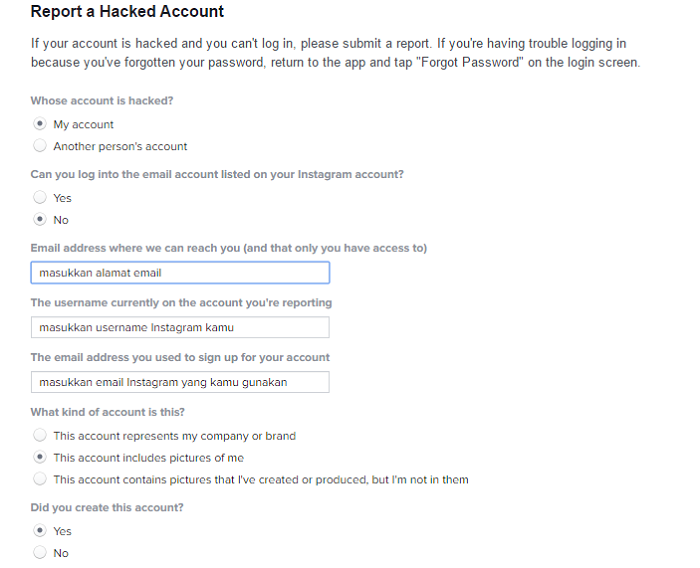The width and height of the screenshot is (700, 568).
Task: Click the "email address you used to sign up" label
Action: (180, 357)
